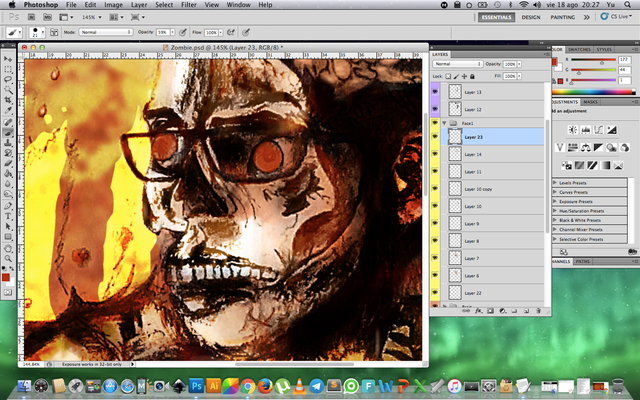Open the Filter menu
The width and height of the screenshot is (640, 400).
click(188, 5)
